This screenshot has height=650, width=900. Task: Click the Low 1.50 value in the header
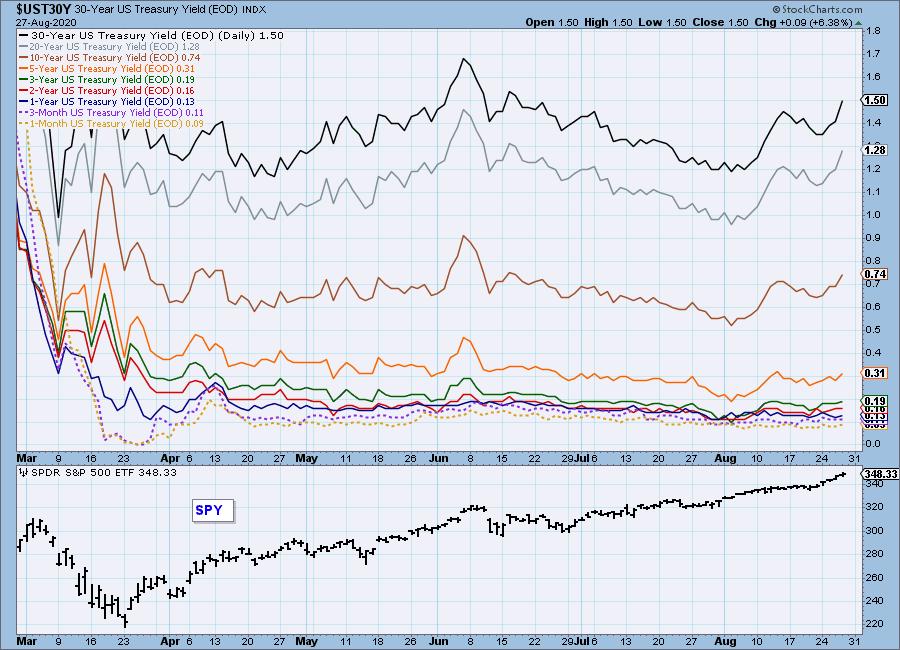coord(662,22)
